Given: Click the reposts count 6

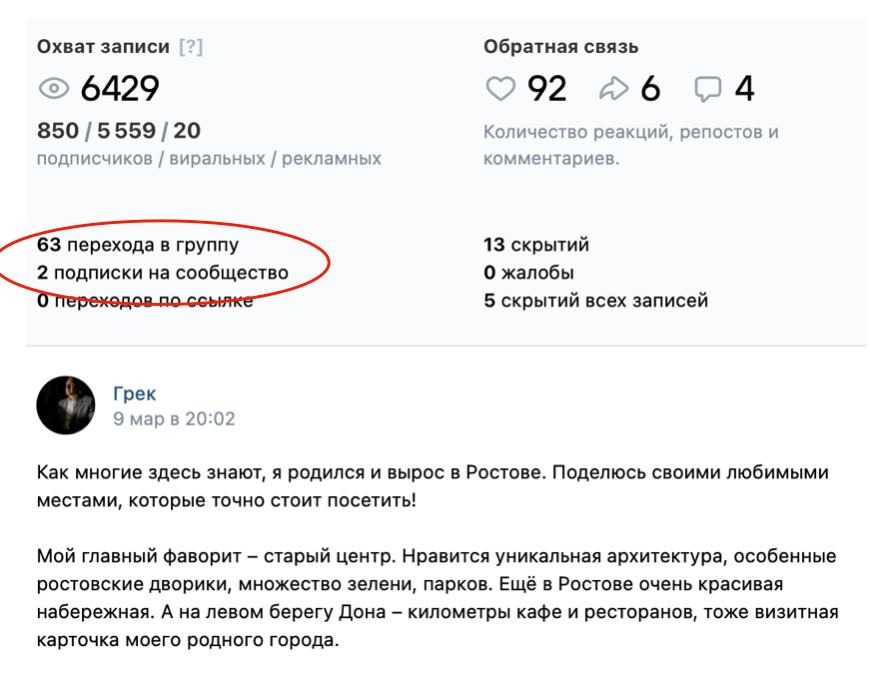Looking at the screenshot, I should [650, 90].
